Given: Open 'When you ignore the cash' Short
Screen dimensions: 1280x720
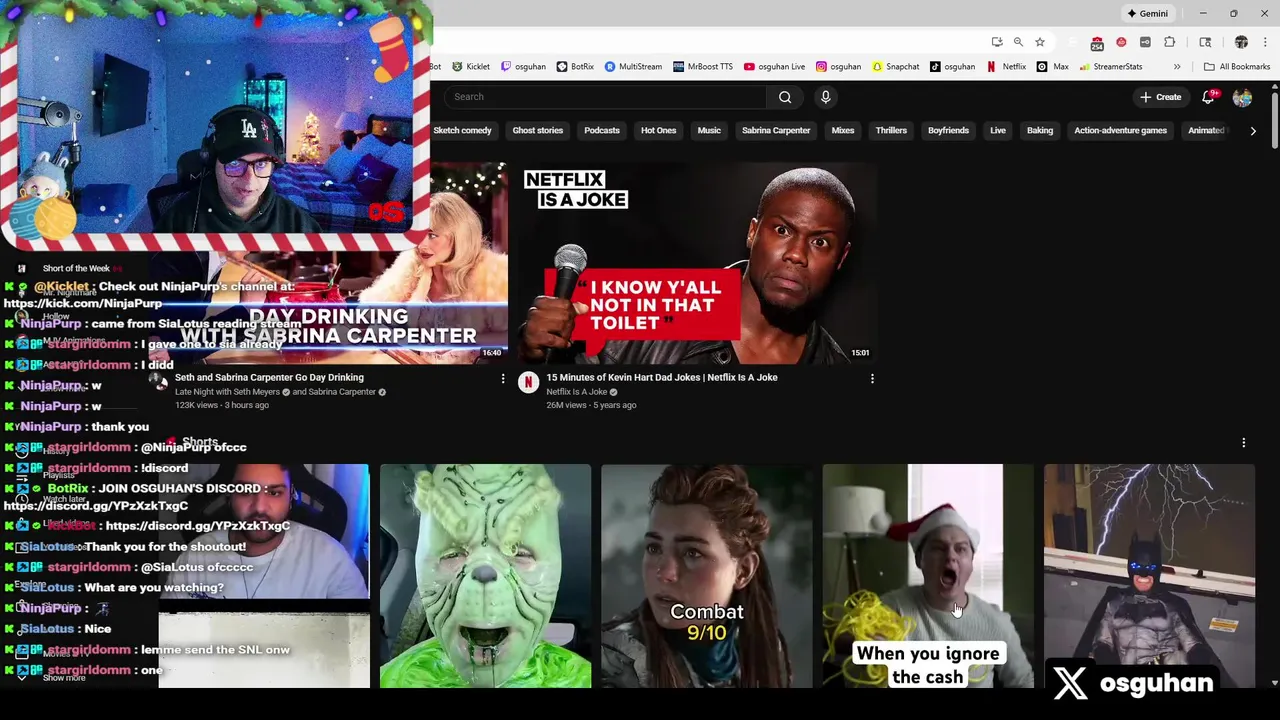Looking at the screenshot, I should tap(927, 576).
